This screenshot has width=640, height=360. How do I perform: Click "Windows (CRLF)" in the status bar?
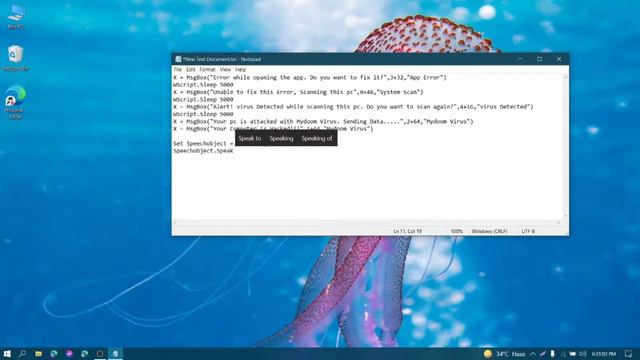click(x=489, y=231)
